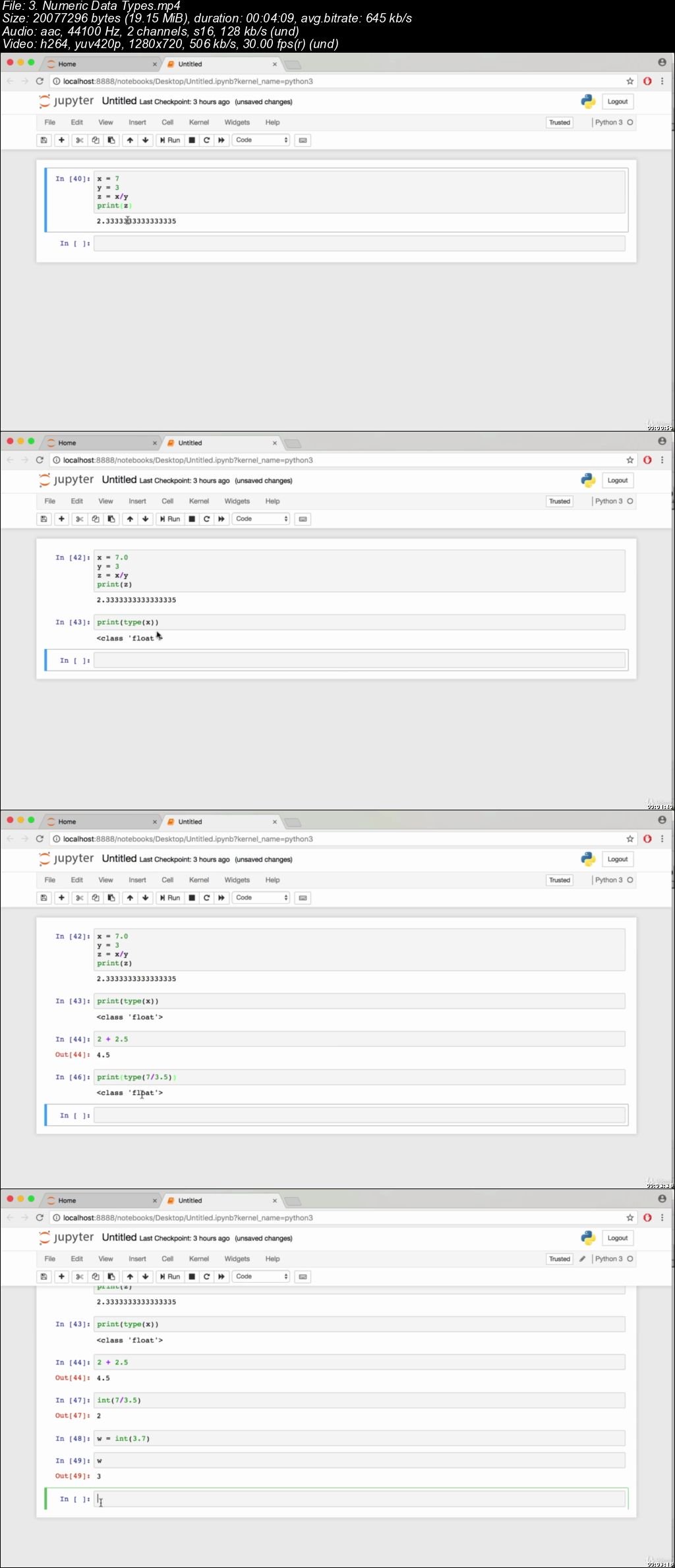This screenshot has width=675, height=1568.
Task: Open Help menu in In [49] frame
Action: pos(272,1259)
